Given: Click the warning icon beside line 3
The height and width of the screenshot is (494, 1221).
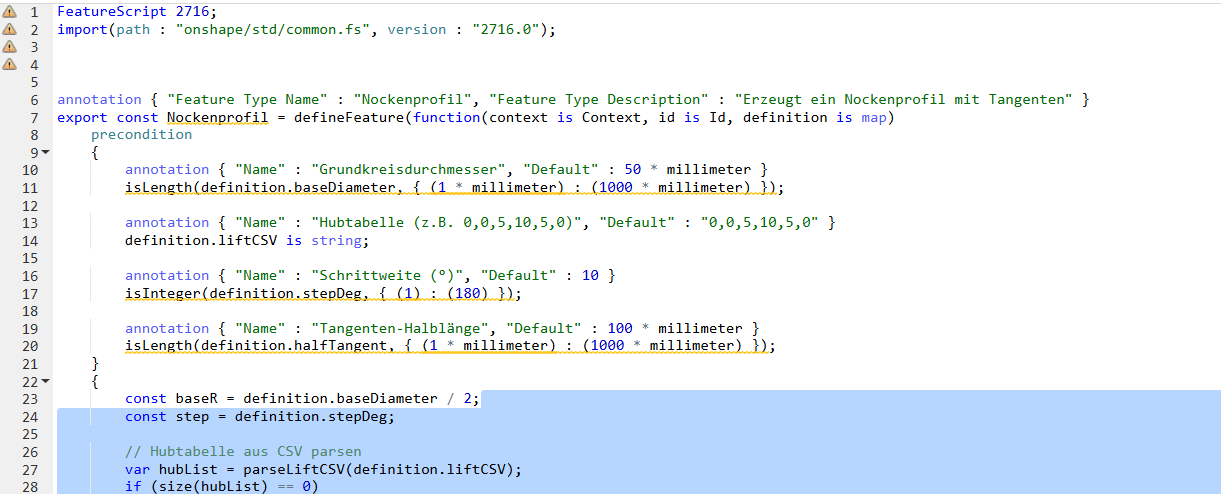Looking at the screenshot, I should 9,47.
